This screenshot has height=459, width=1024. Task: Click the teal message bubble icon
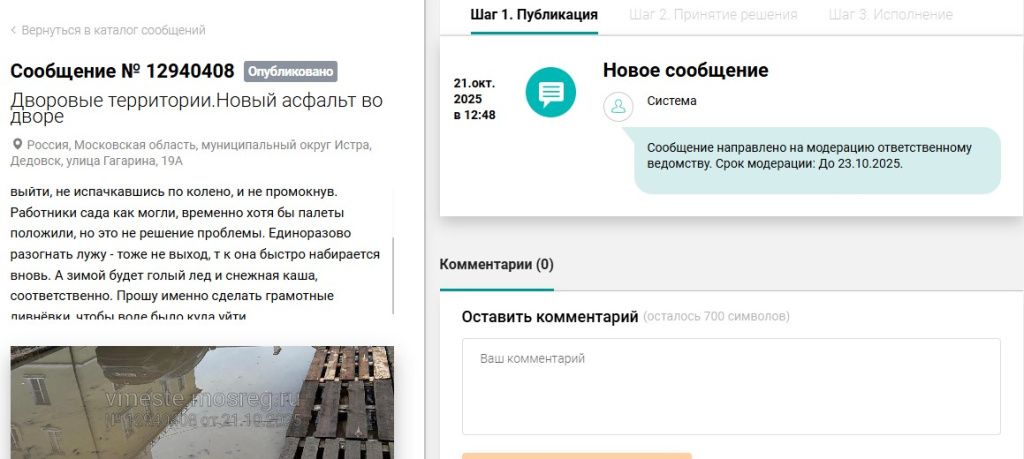[x=551, y=92]
